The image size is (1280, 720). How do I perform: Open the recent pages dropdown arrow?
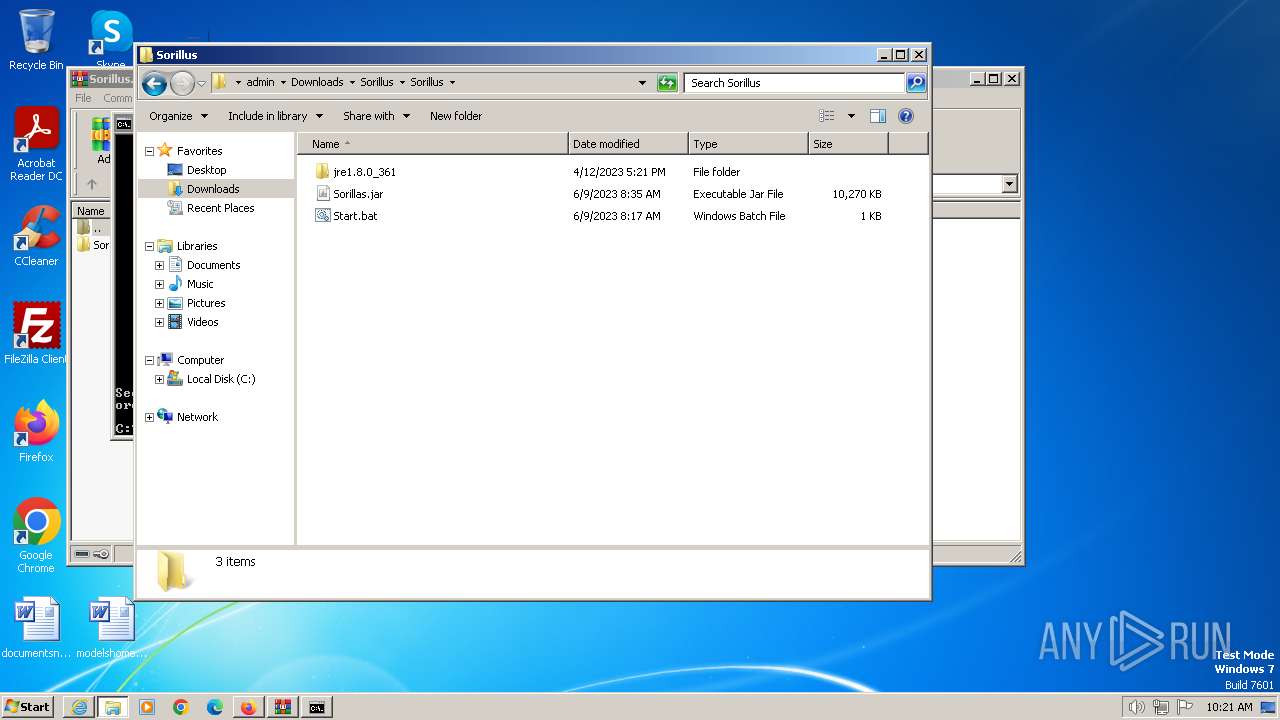tap(201, 83)
